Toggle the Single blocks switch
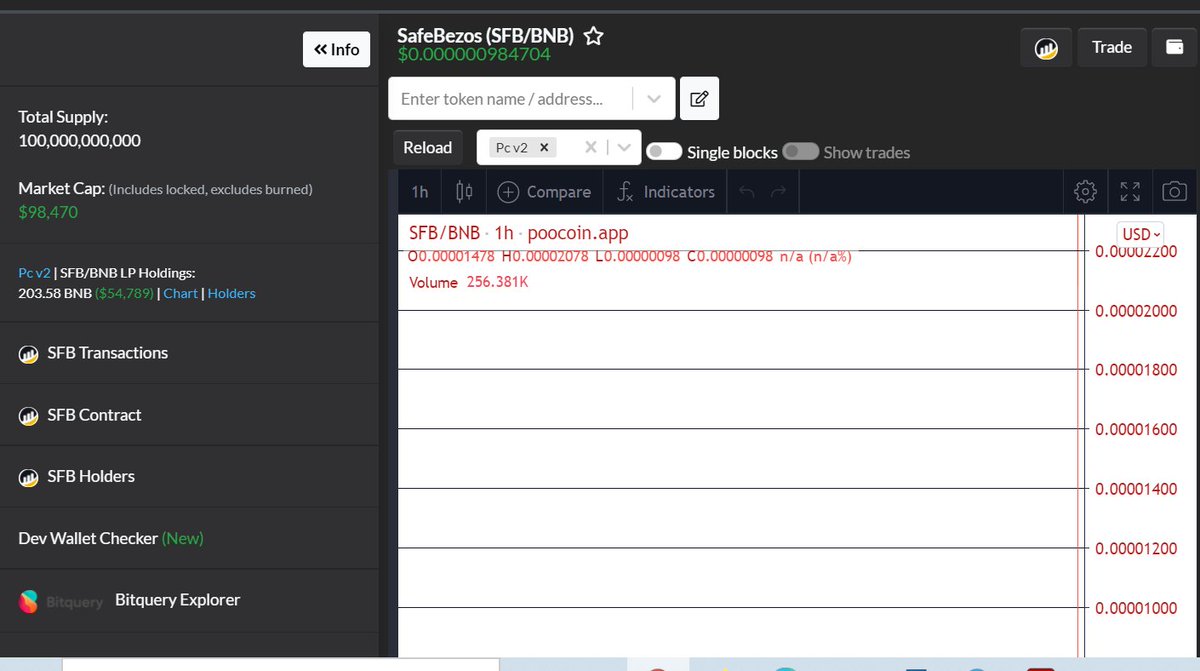Screen dimensions: 1200x671 pyautogui.click(x=664, y=151)
